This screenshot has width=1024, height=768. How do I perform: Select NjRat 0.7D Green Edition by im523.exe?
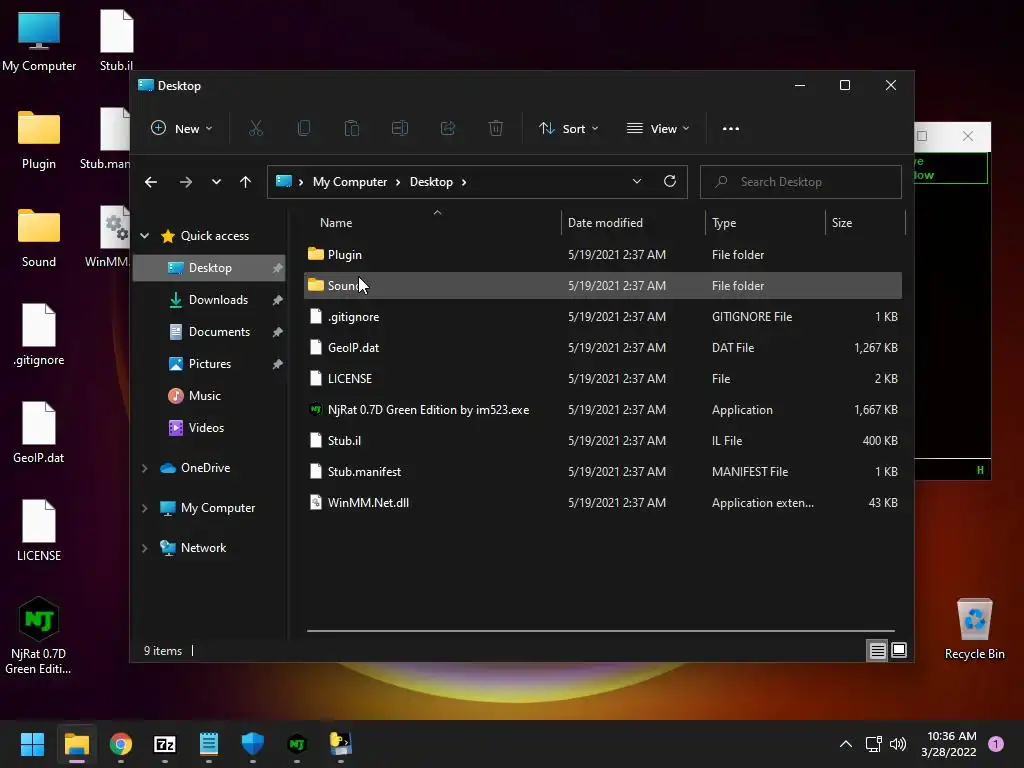pyautogui.click(x=604, y=410)
